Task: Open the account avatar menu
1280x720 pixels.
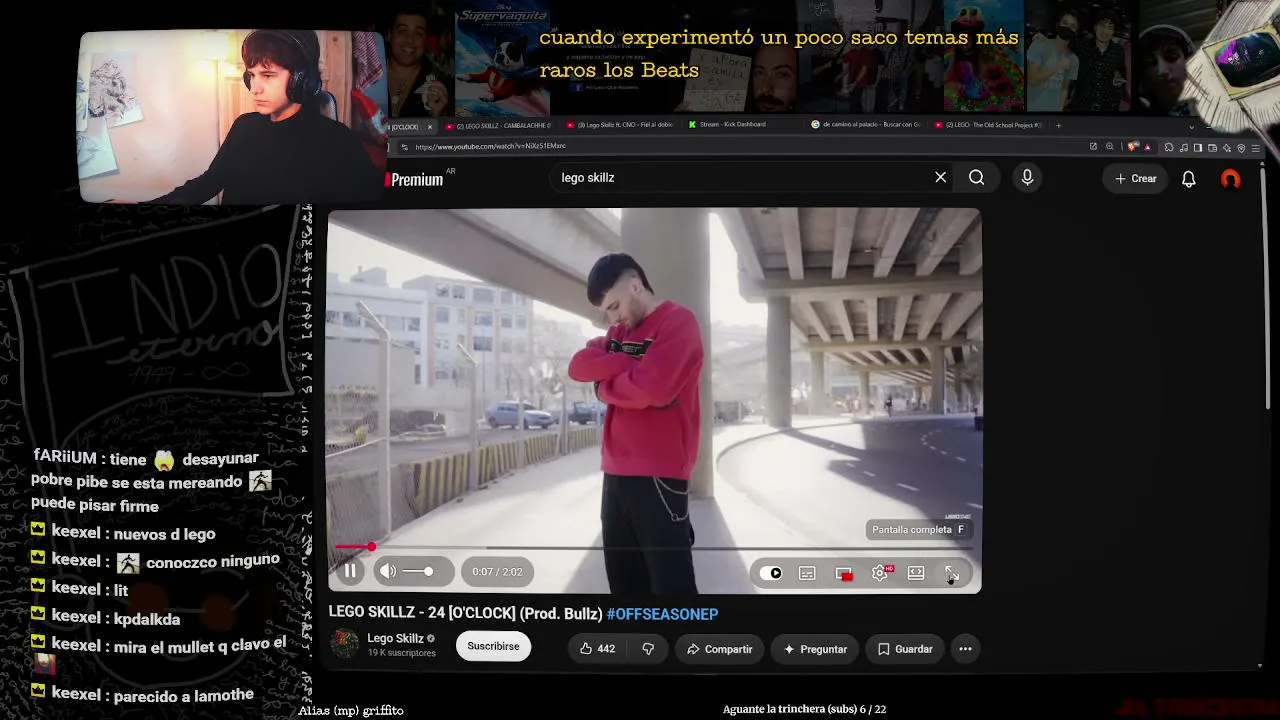Action: [1230, 179]
